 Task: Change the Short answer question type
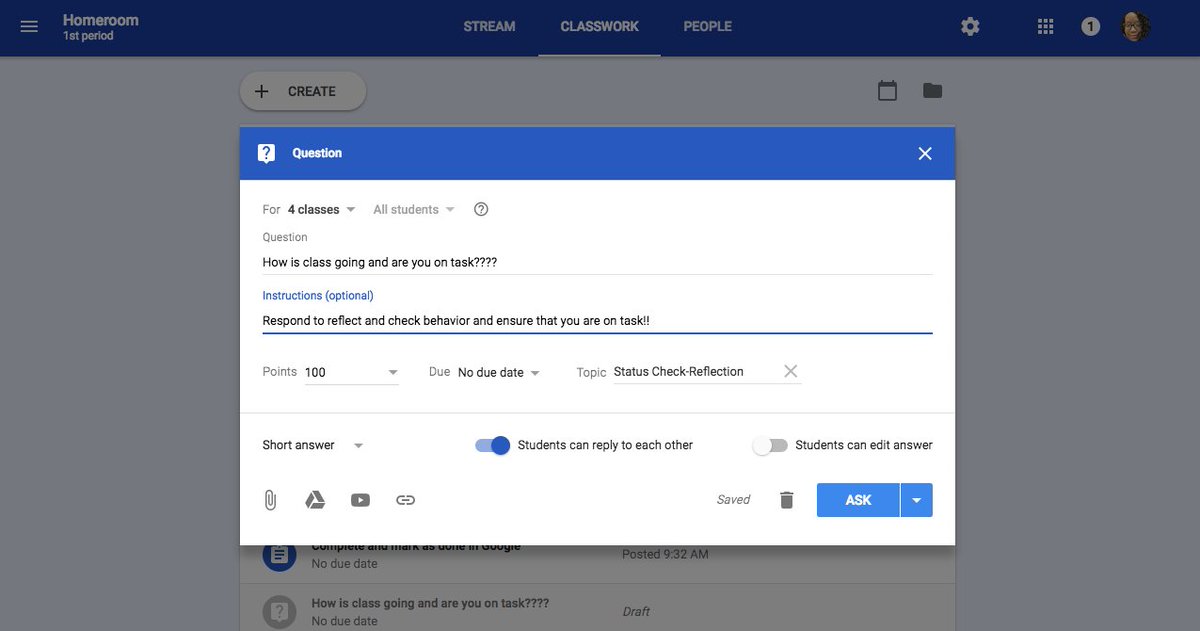click(313, 445)
